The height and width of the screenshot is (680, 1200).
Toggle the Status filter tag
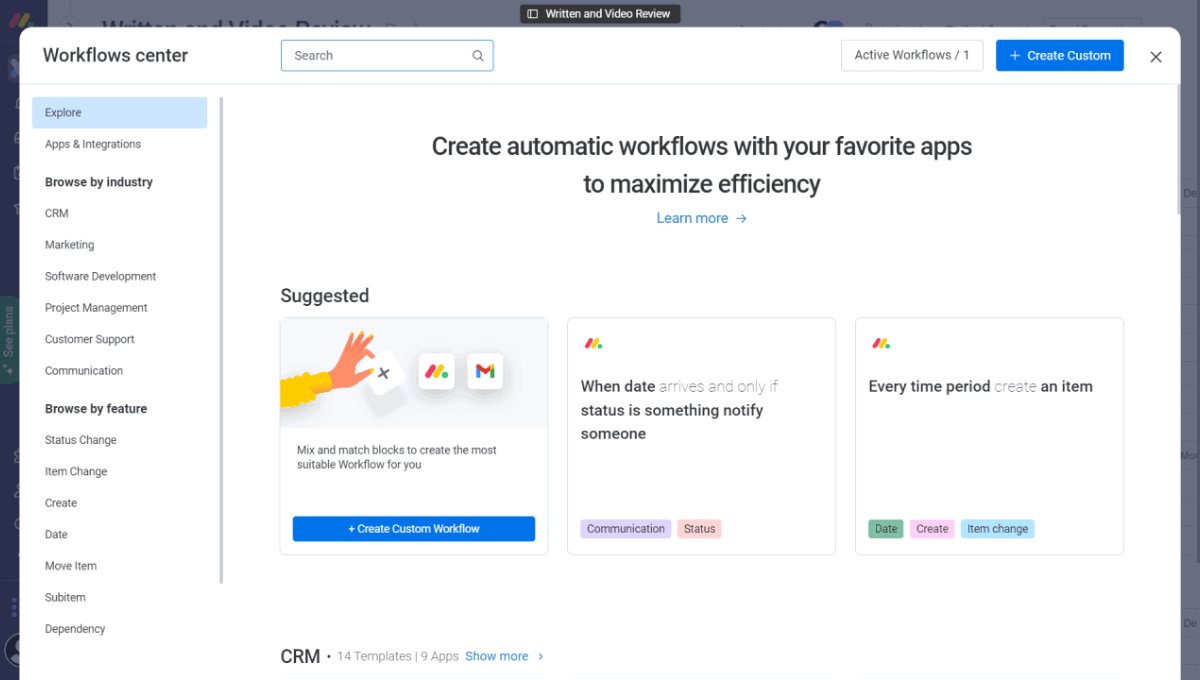699,528
